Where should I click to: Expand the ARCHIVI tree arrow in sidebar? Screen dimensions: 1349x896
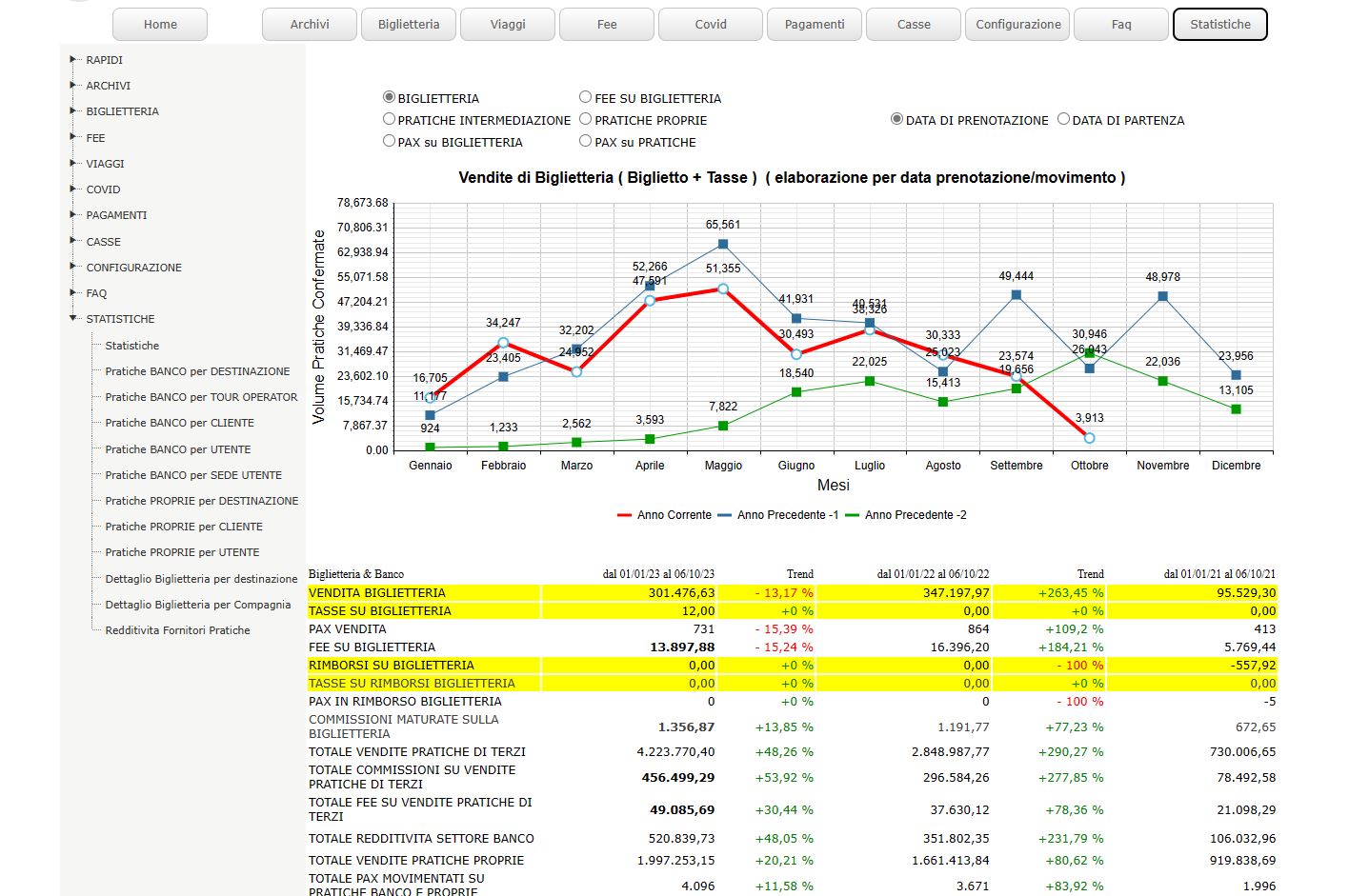[73, 85]
